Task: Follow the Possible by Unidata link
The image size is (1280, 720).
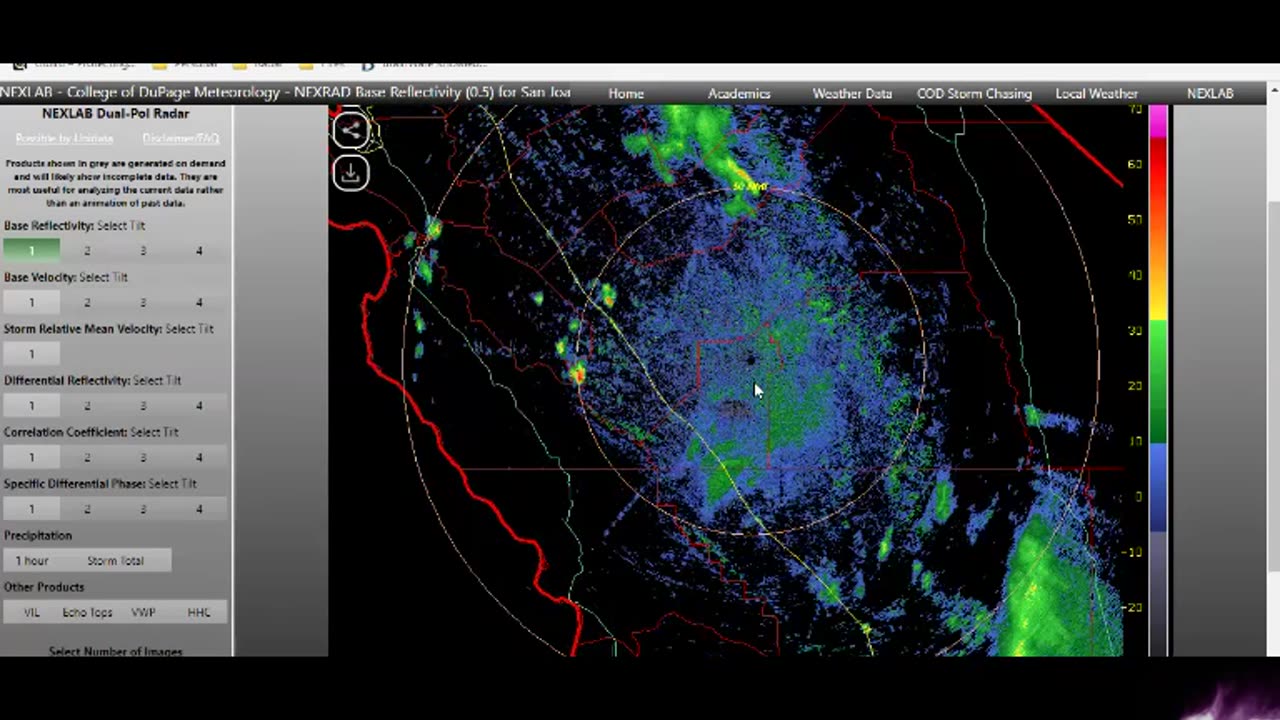Action: (x=64, y=138)
